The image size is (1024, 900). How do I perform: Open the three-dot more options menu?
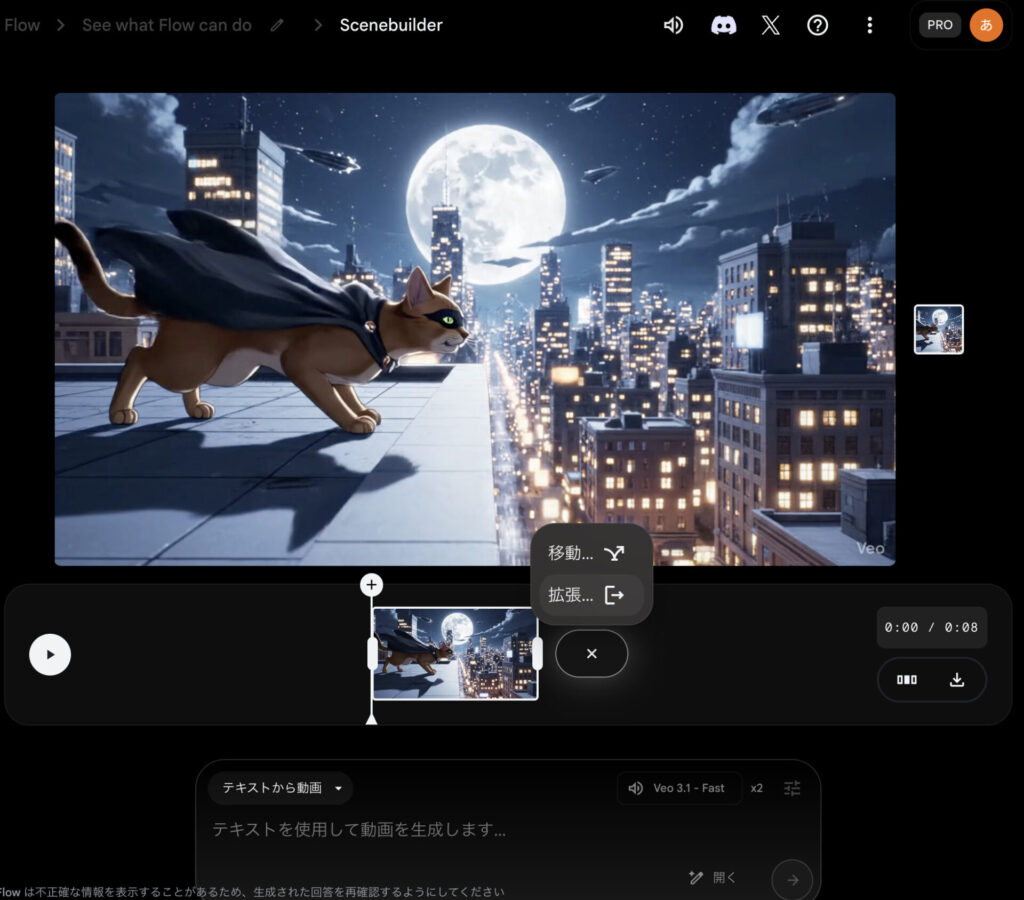click(x=870, y=25)
